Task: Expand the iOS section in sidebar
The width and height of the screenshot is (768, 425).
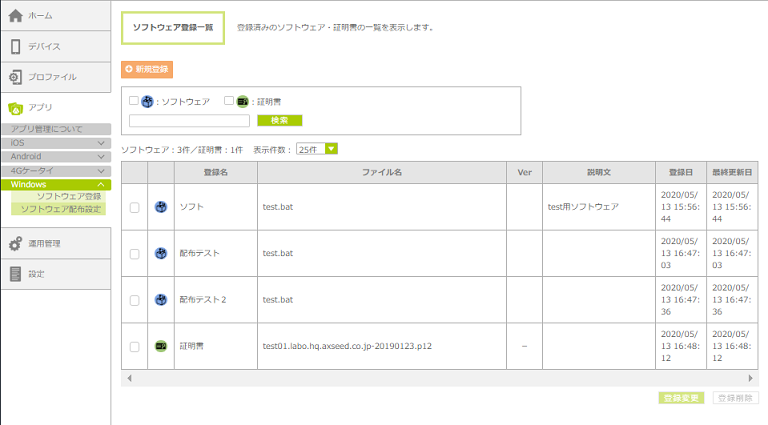Action: point(55,143)
